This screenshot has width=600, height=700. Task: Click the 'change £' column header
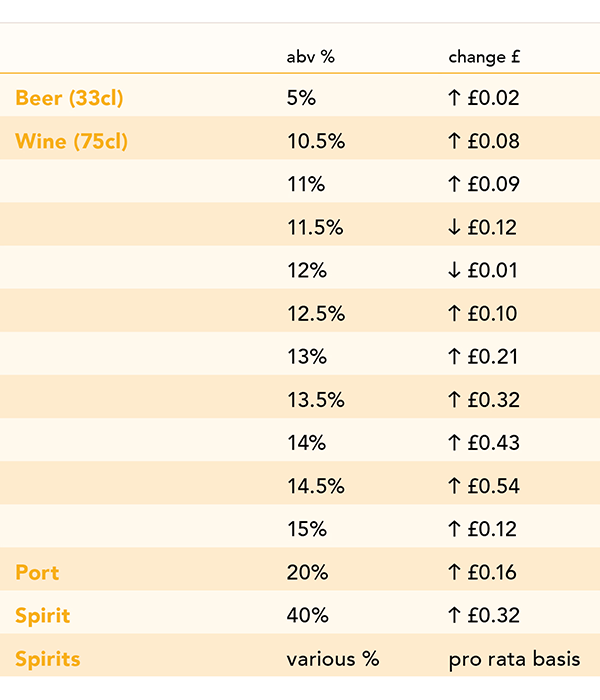click(484, 57)
